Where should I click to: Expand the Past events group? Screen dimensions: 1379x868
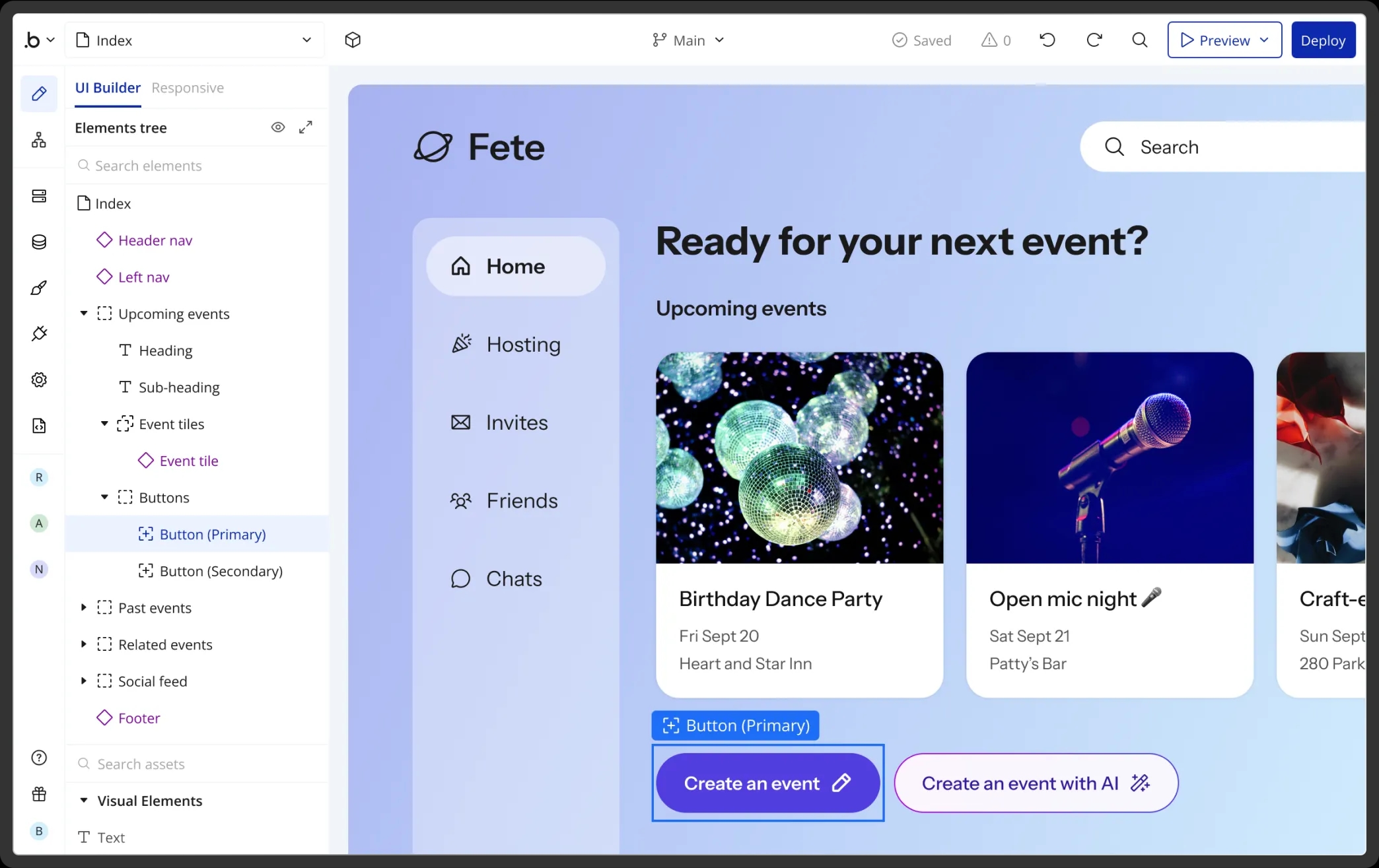(84, 607)
